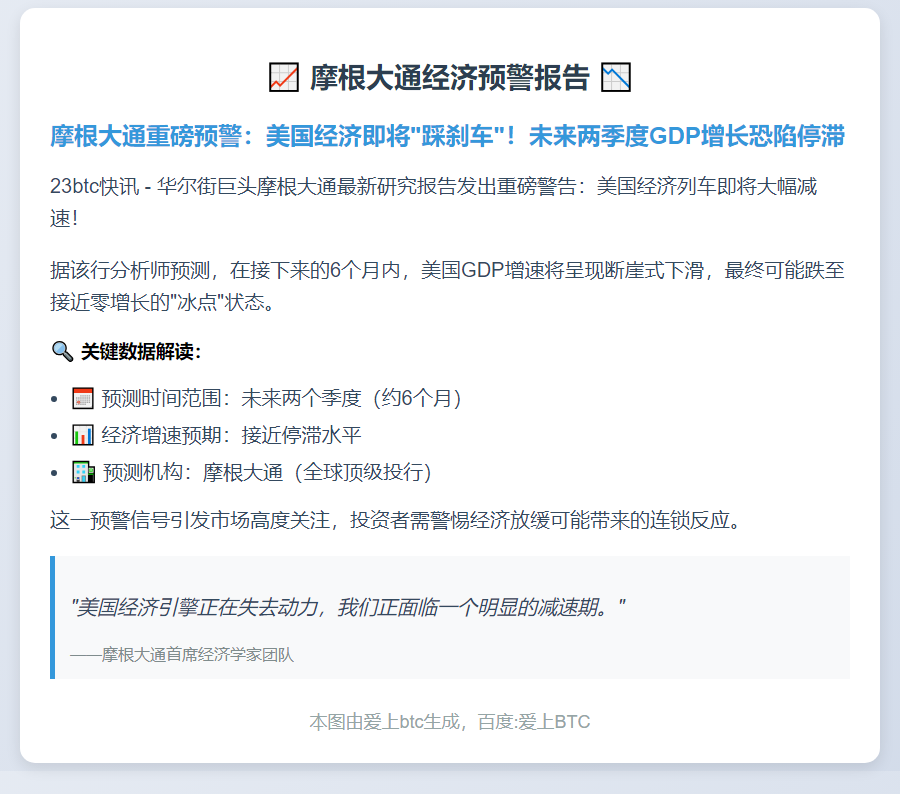Click the bullet dot of the 预测时间范围 item
This screenshot has width=900, height=794.
point(54,399)
